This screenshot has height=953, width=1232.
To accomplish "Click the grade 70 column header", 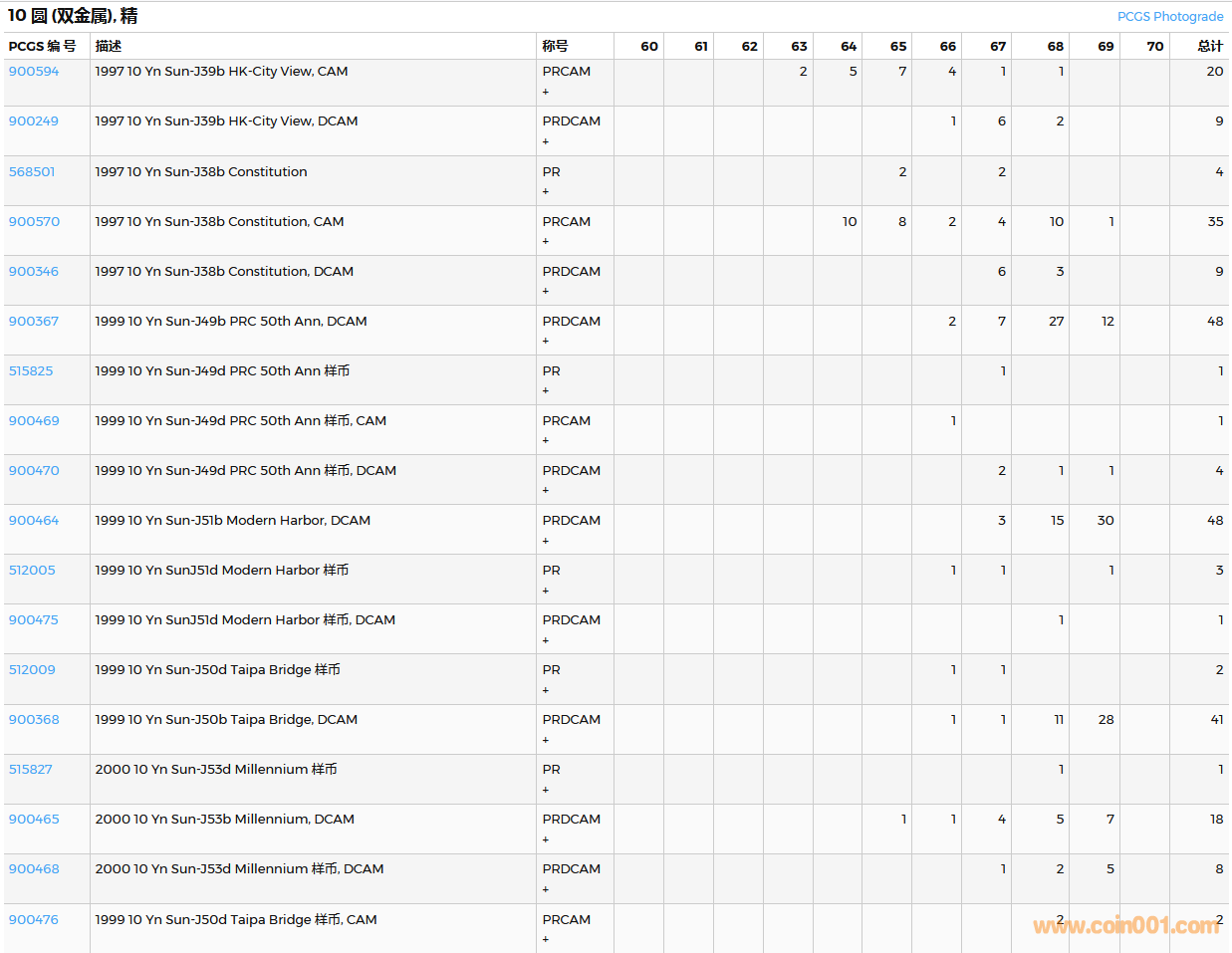I will [x=1154, y=46].
